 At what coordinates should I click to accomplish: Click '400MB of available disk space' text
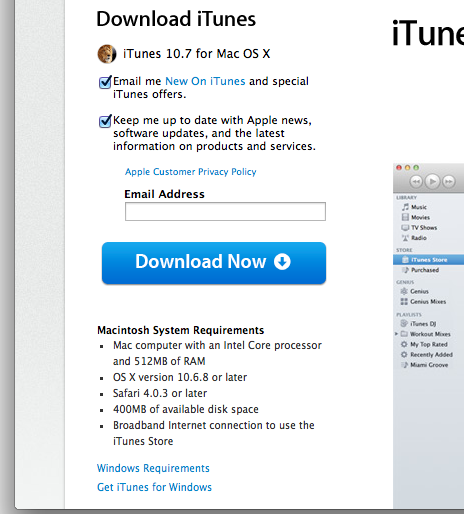pos(186,409)
